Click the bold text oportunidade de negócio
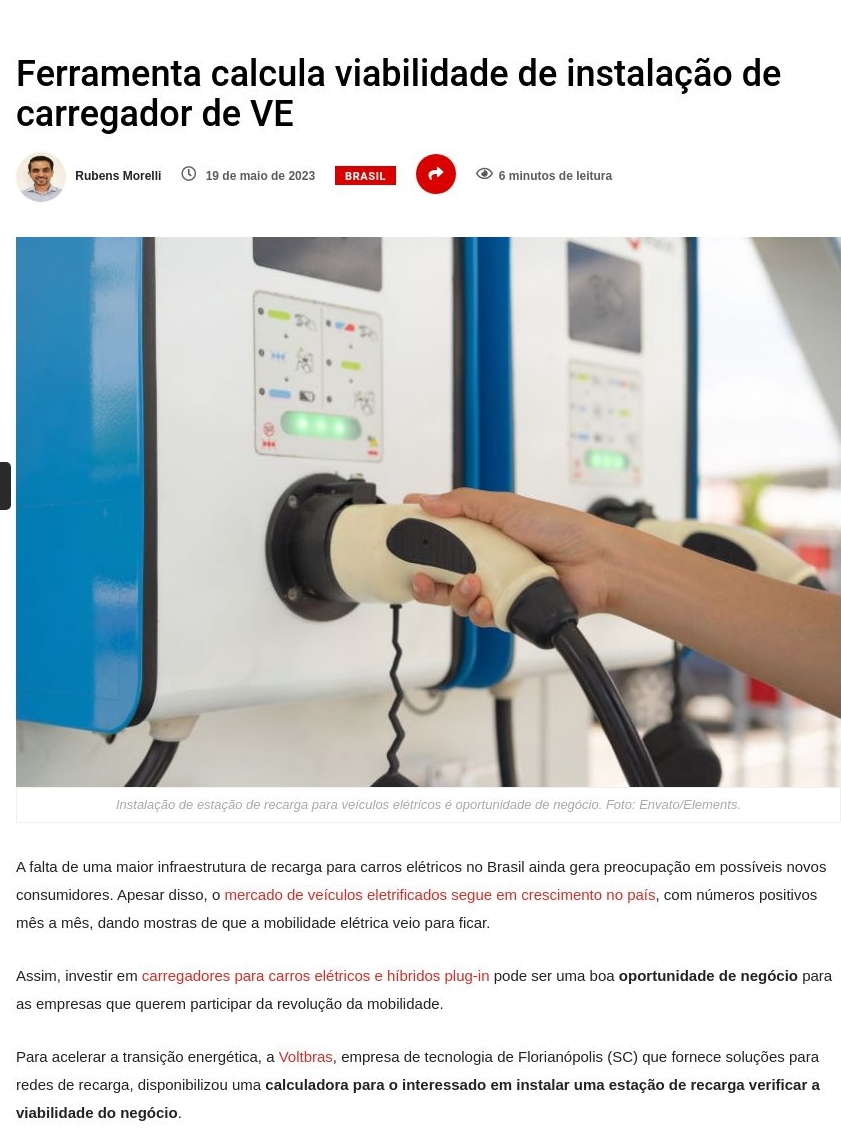The image size is (841, 1132). 708,976
